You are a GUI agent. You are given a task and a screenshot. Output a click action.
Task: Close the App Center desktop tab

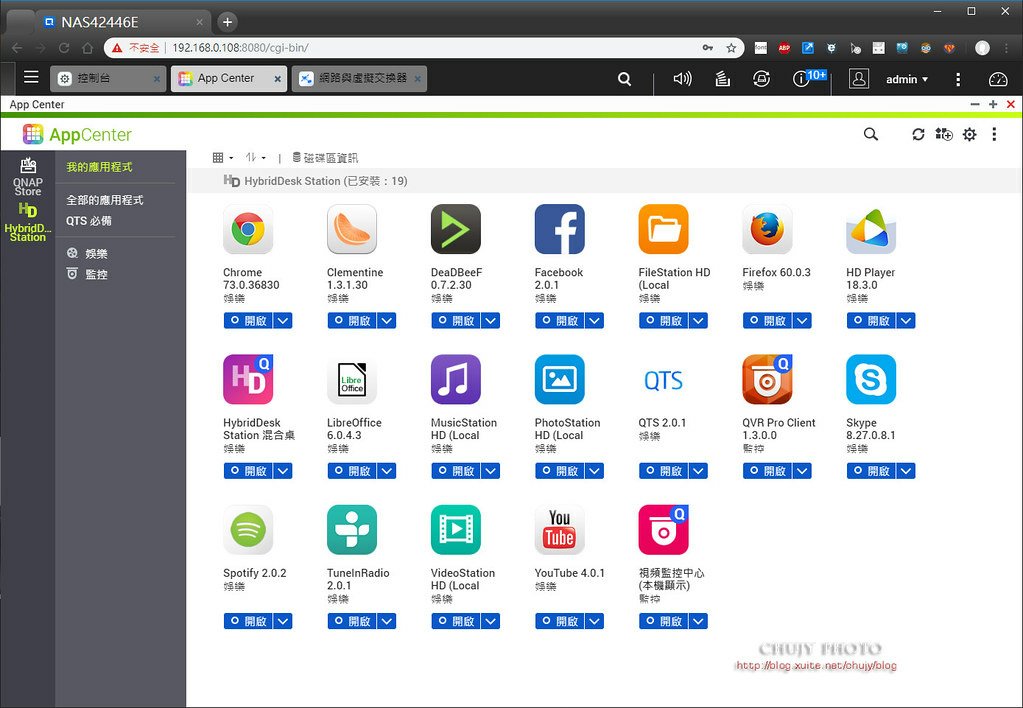277,79
